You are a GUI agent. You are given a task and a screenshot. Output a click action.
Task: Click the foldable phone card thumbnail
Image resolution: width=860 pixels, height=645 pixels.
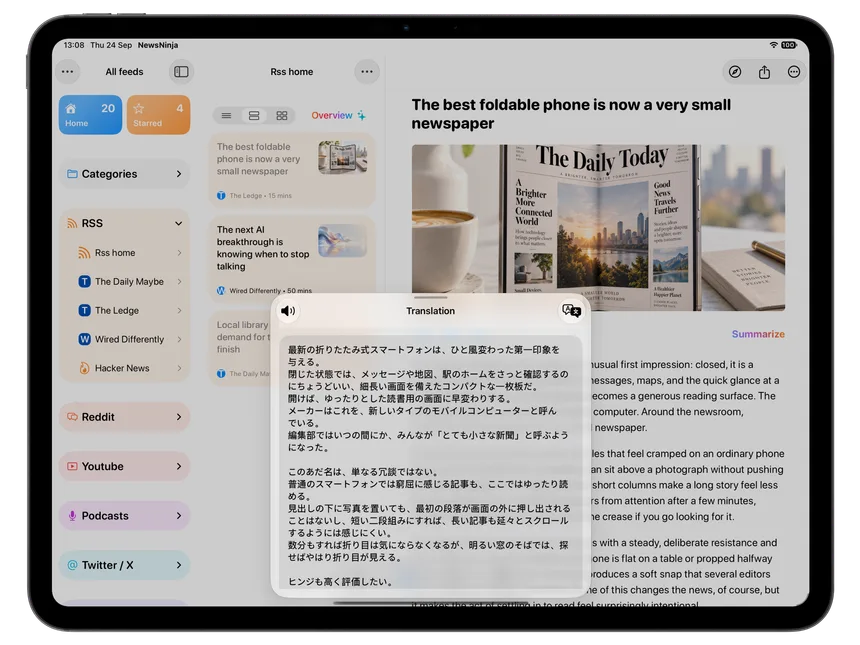(x=343, y=157)
